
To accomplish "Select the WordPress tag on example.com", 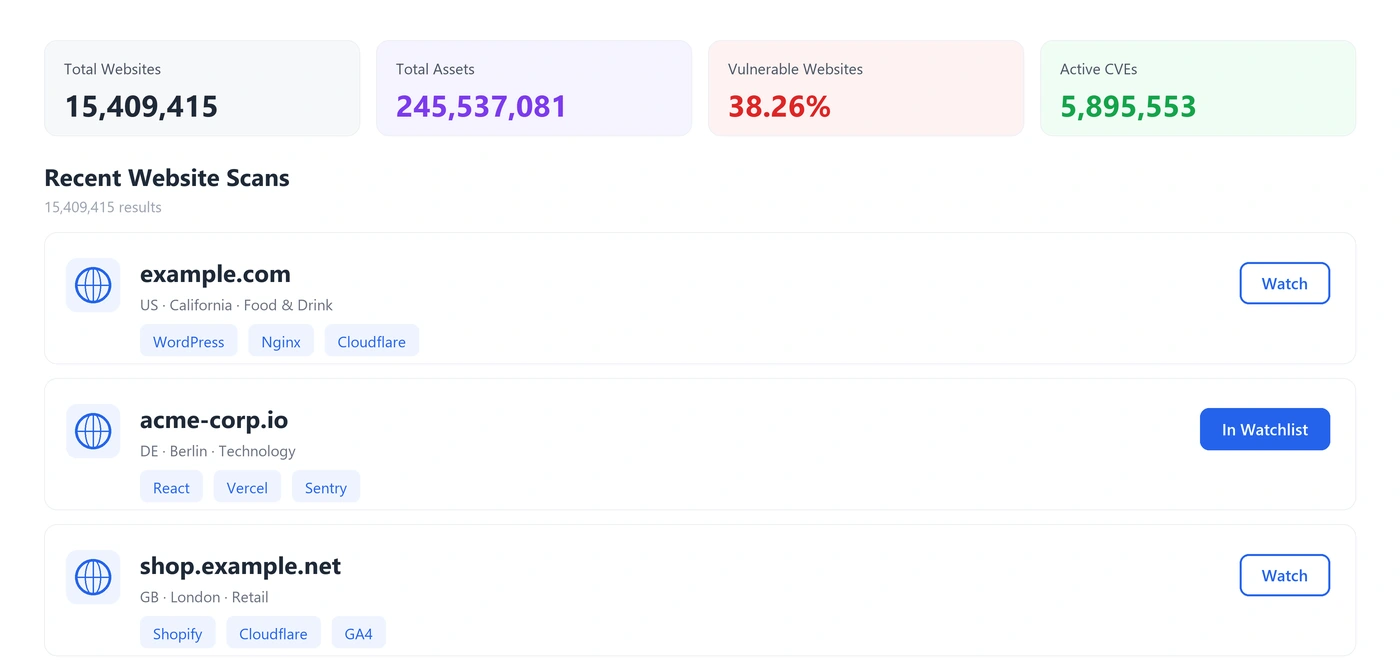I will 188,341.
